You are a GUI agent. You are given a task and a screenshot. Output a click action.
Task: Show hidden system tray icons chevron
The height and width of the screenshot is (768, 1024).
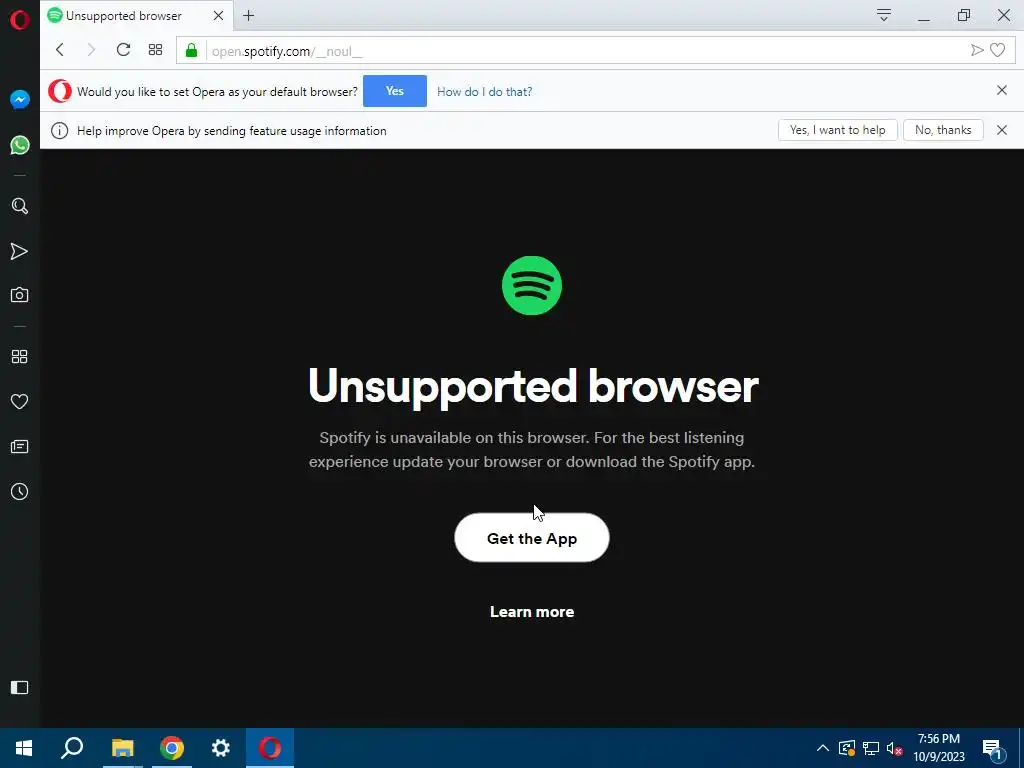pyautogui.click(x=823, y=748)
